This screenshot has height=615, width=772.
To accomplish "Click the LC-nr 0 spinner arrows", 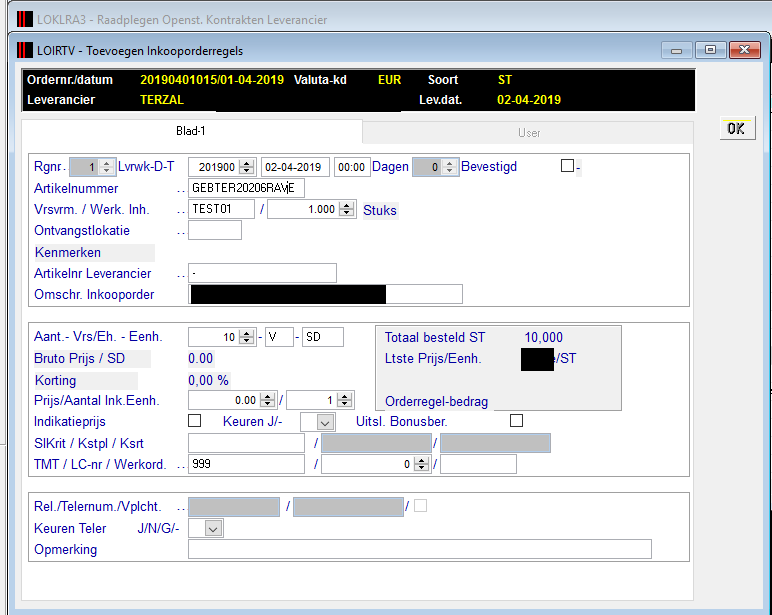I will click(421, 464).
